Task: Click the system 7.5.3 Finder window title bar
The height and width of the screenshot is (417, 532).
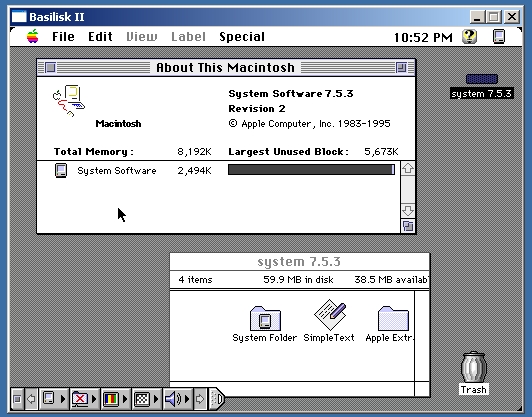Action: click(x=300, y=262)
